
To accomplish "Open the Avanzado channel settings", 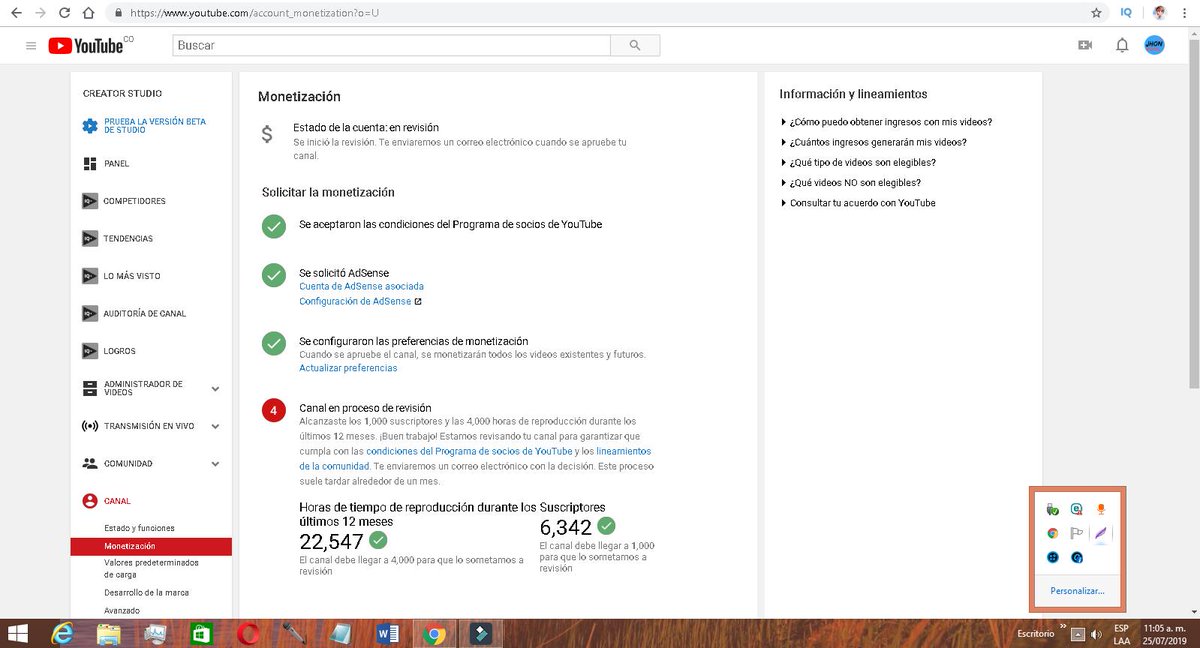I will click(122, 610).
